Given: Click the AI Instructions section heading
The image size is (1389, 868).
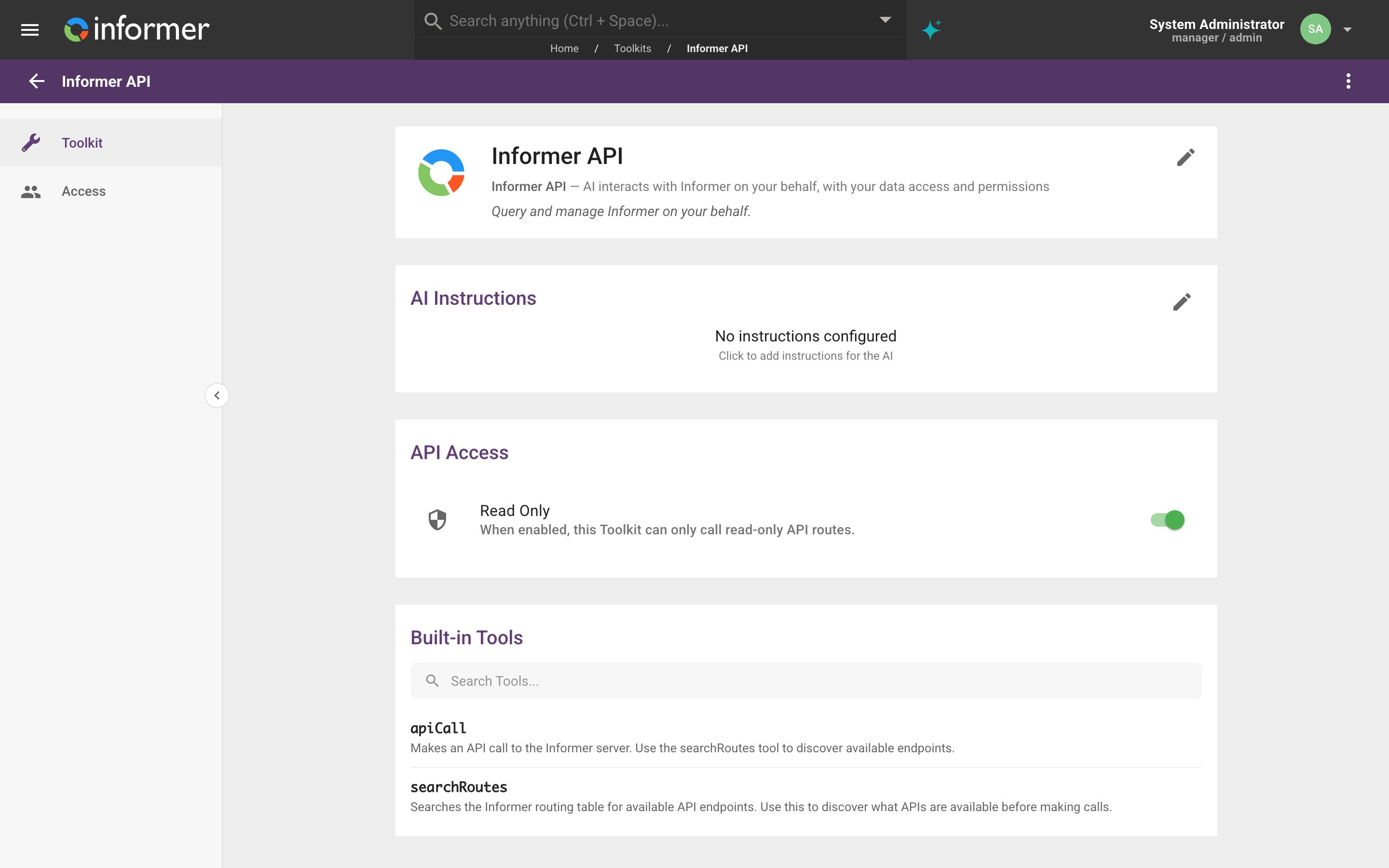Looking at the screenshot, I should [473, 298].
